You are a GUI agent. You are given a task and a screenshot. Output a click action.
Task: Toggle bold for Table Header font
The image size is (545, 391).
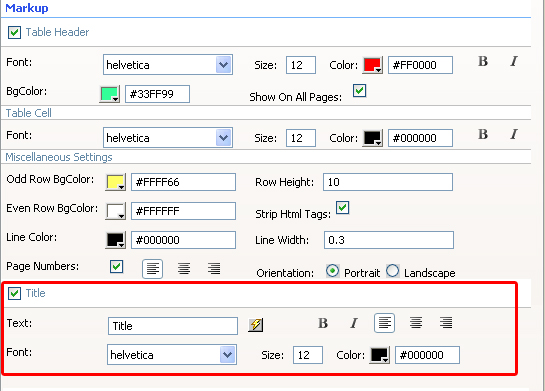[483, 62]
